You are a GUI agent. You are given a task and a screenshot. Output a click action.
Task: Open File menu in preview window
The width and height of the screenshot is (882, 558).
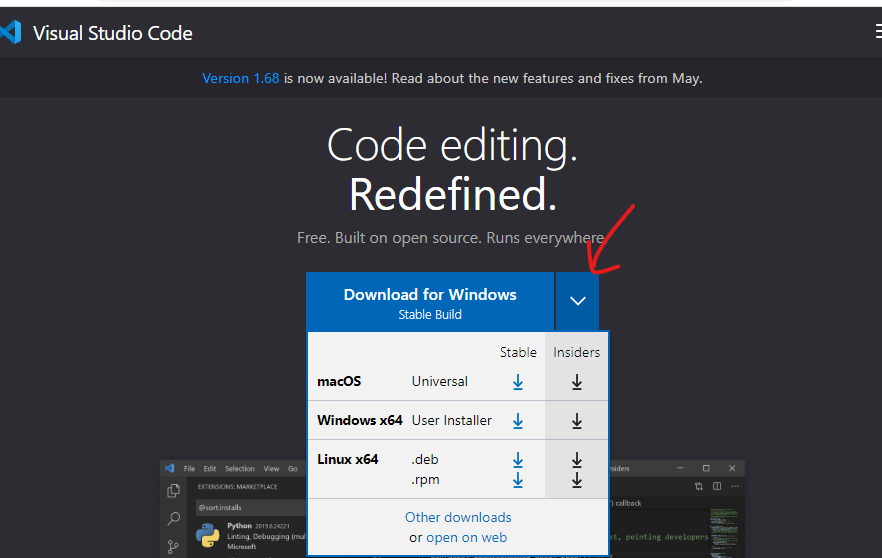190,469
